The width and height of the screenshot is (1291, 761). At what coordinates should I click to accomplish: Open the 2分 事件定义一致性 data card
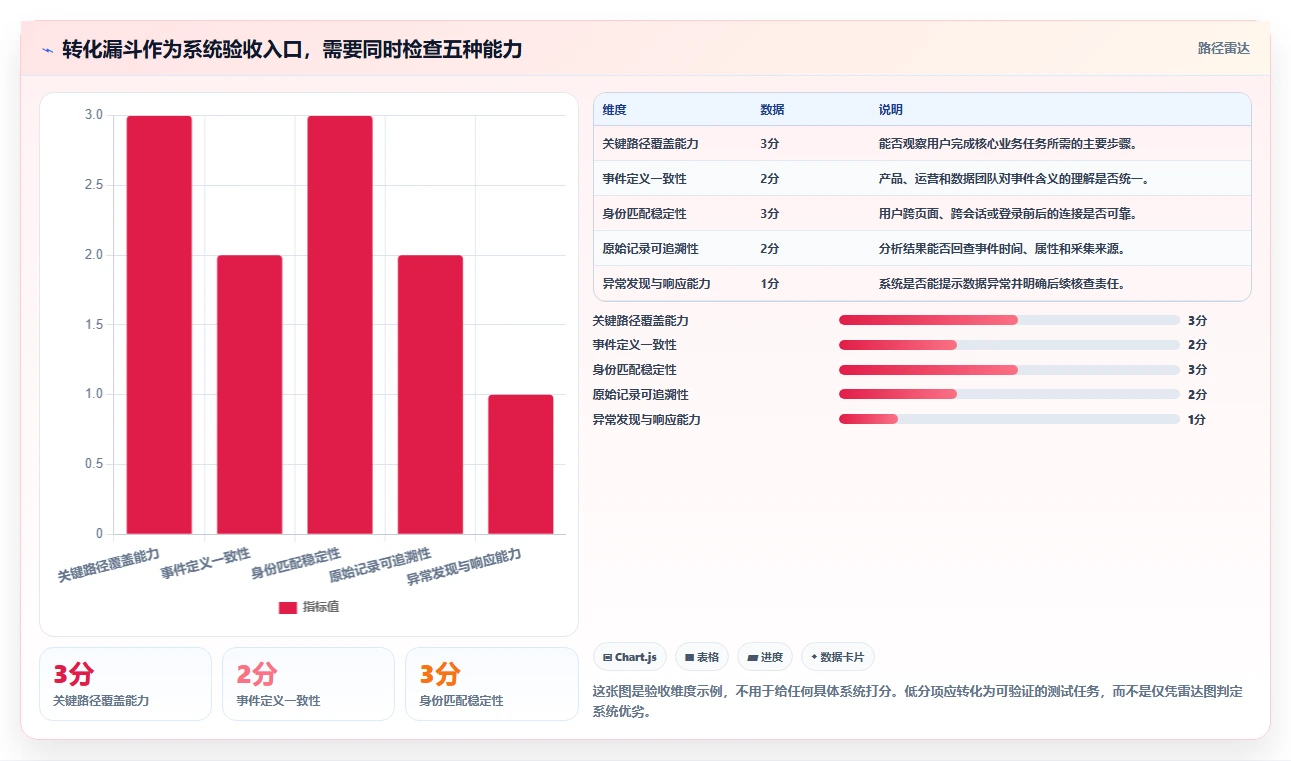(309, 684)
